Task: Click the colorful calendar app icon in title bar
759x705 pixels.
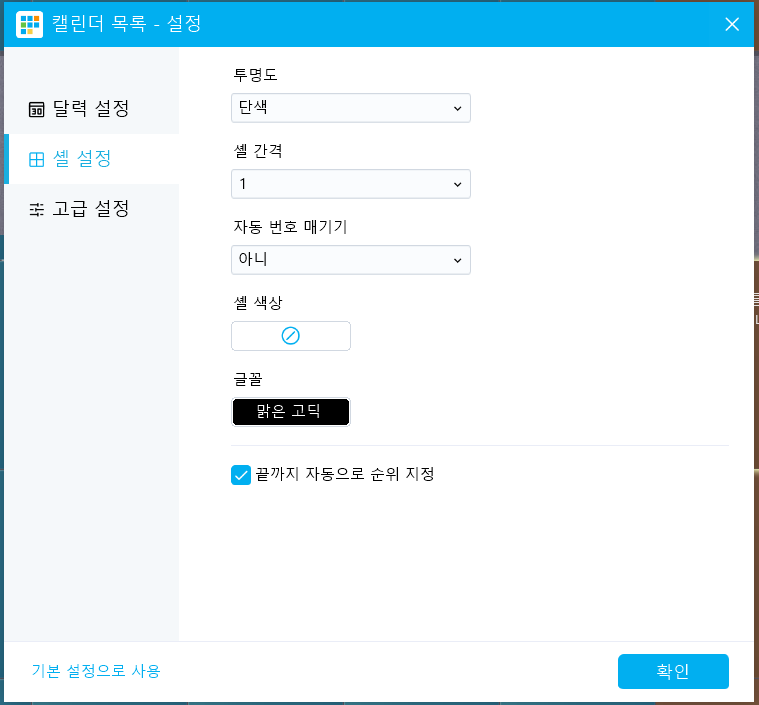Action: (x=29, y=24)
